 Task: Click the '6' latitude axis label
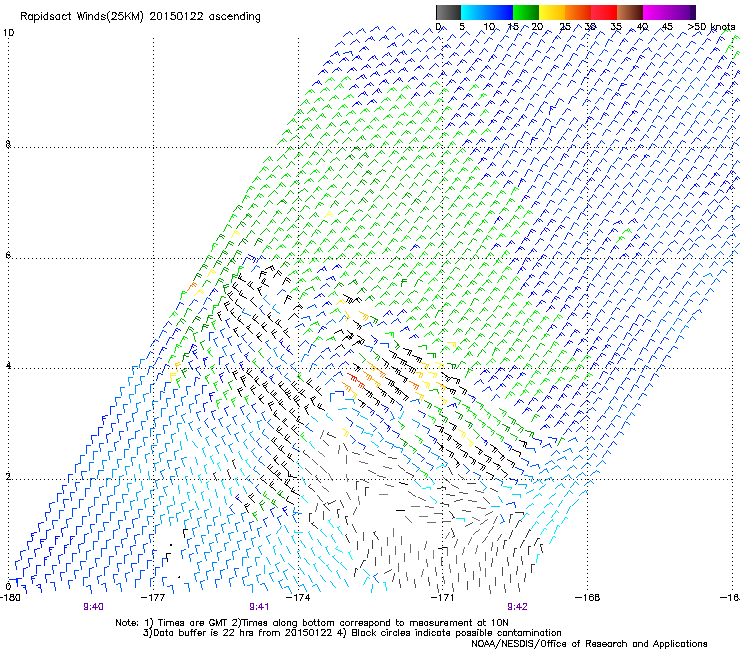(8, 255)
